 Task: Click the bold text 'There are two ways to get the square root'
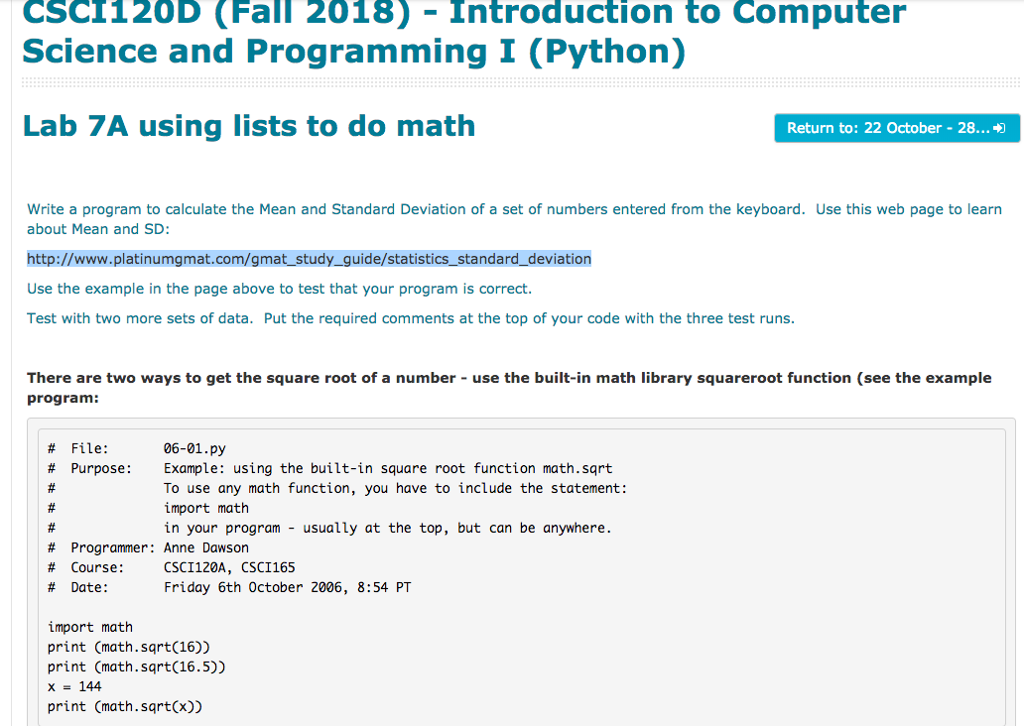coord(509,388)
